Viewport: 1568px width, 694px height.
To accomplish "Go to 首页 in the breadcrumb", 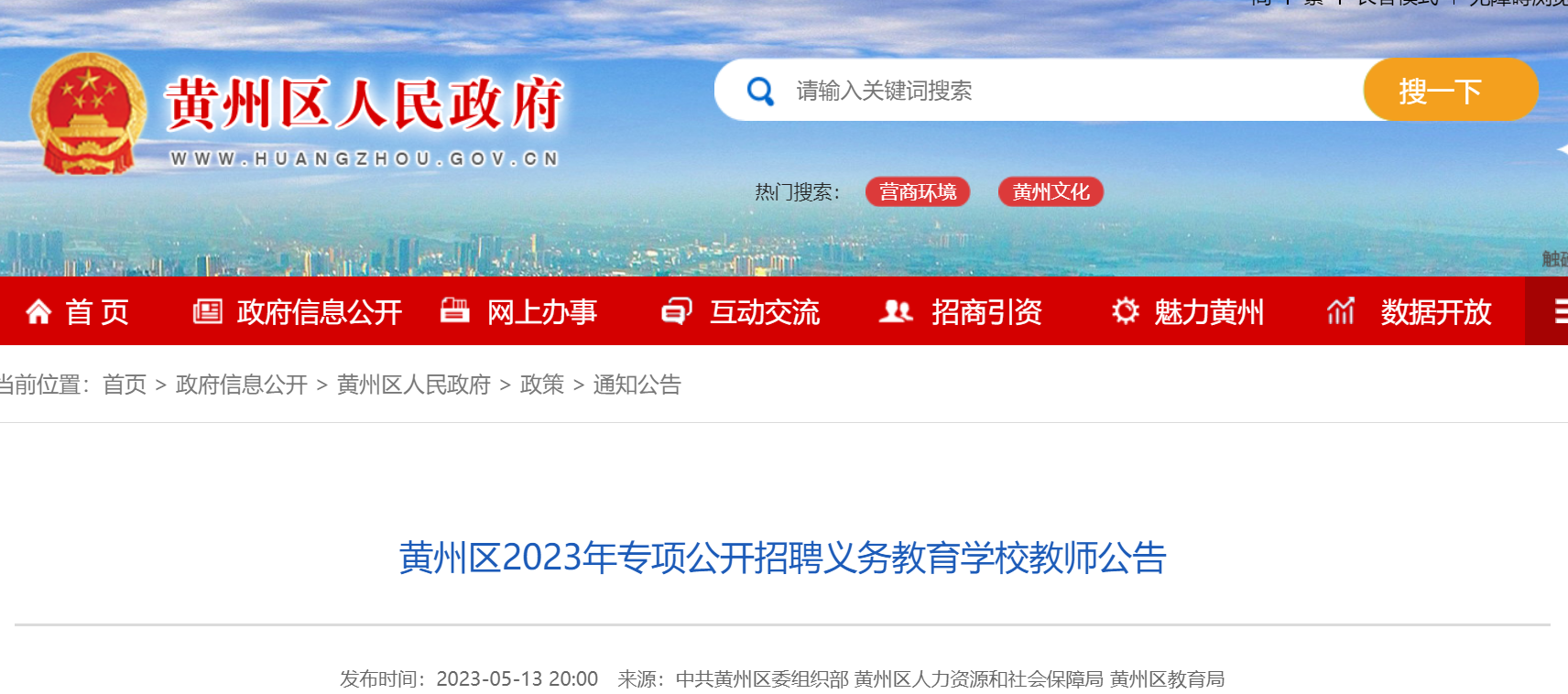I will pos(125,385).
